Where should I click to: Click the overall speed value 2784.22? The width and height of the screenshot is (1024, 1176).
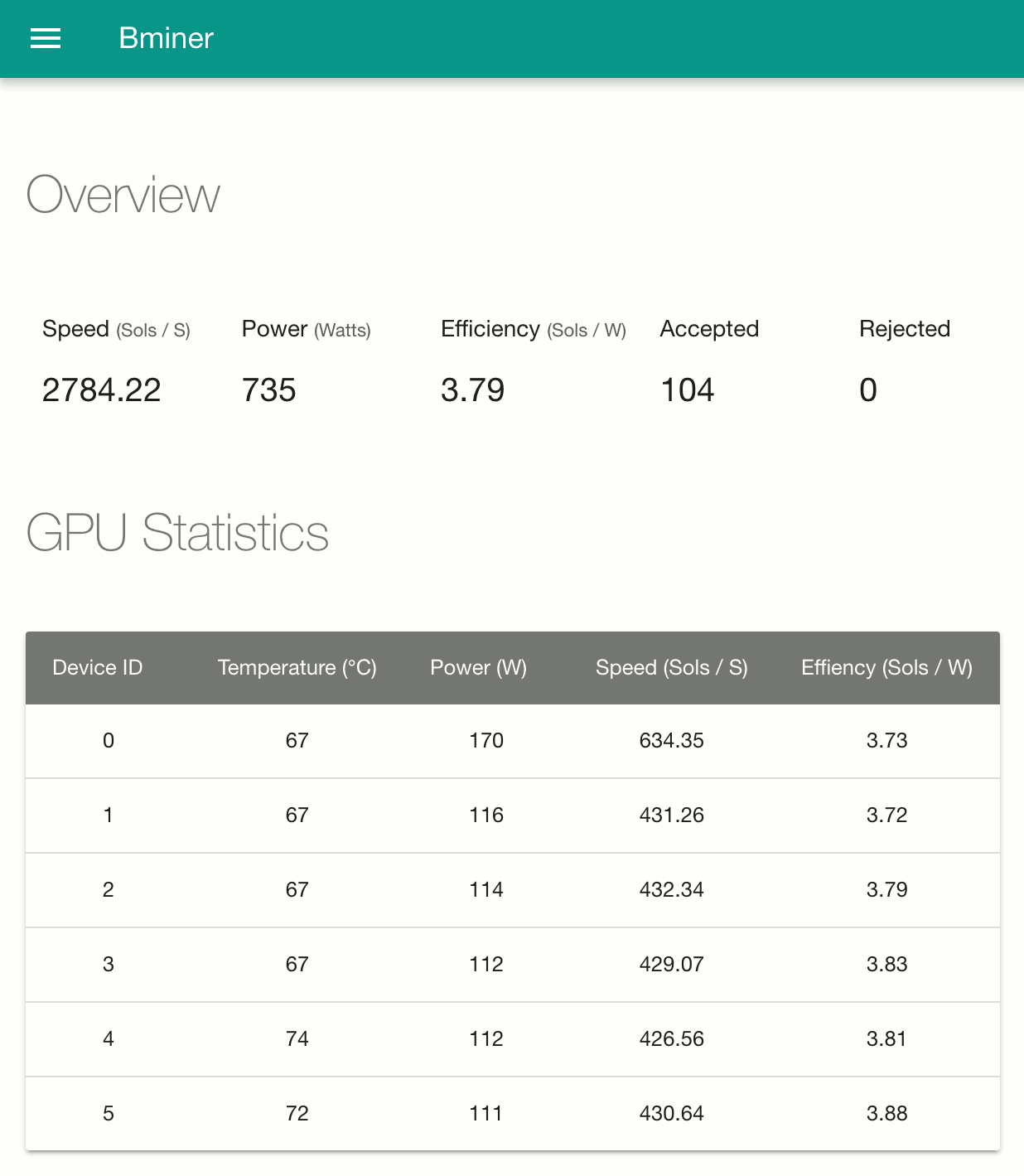click(x=102, y=390)
